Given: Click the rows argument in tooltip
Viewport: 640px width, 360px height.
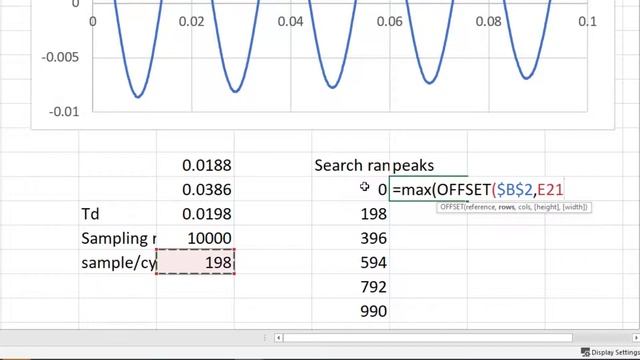Looking at the screenshot, I should 506,207.
